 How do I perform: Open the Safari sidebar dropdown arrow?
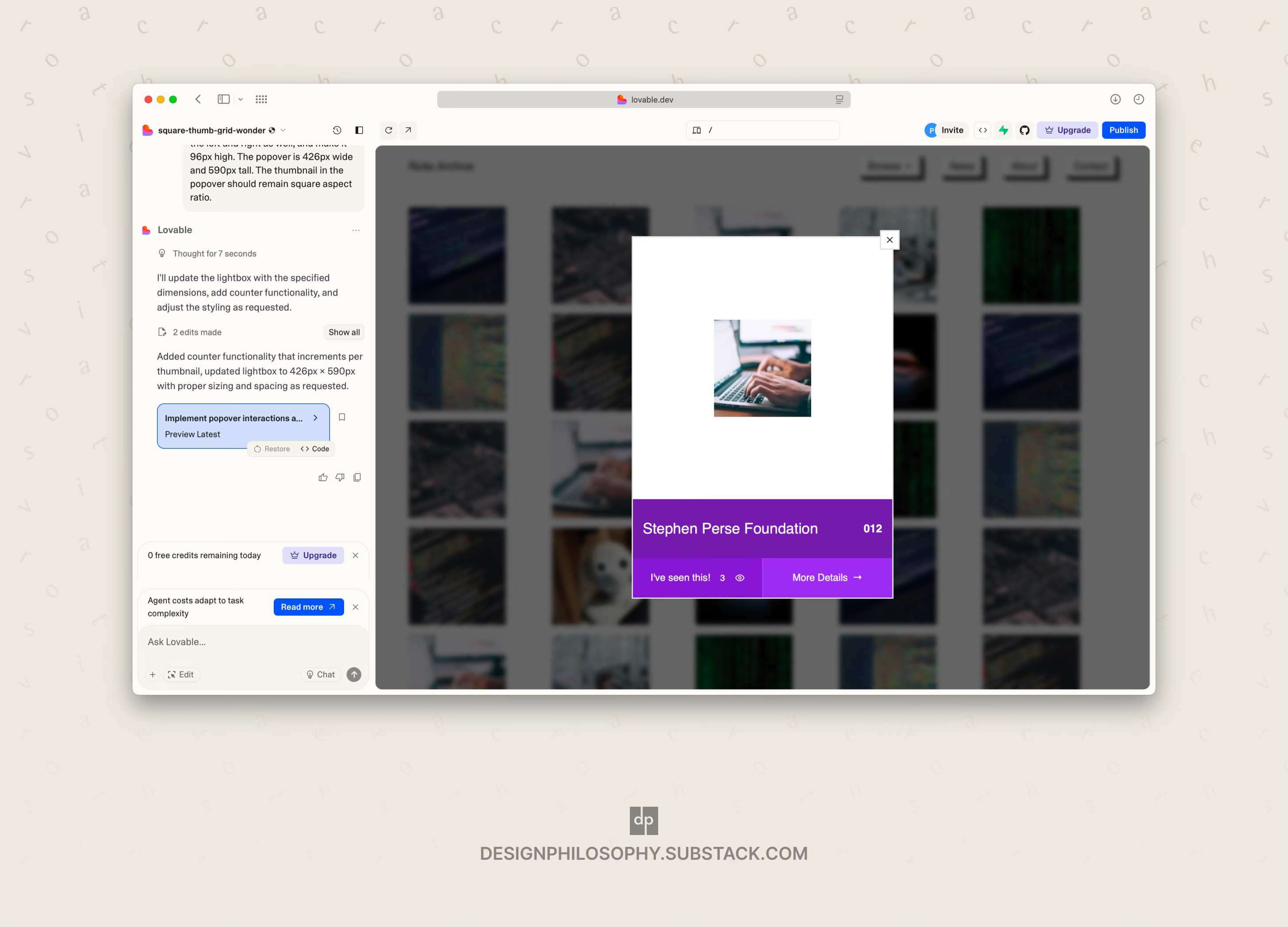tap(240, 100)
